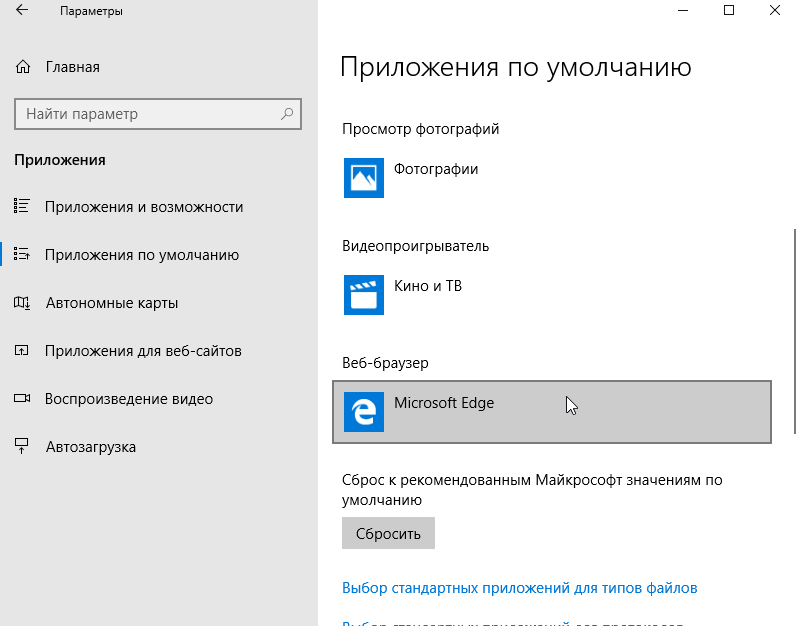Click the Автономные карты map icon

(x=21, y=303)
